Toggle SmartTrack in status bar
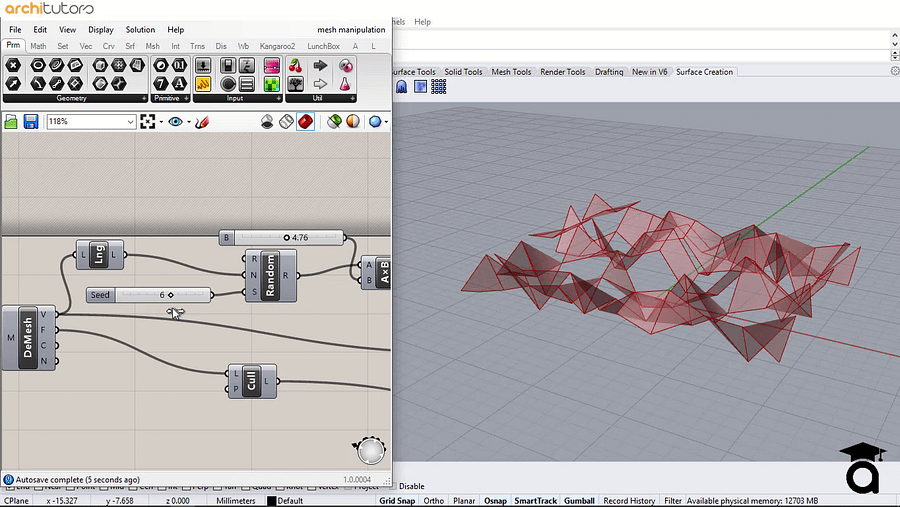The width and height of the screenshot is (900, 507). [536, 501]
